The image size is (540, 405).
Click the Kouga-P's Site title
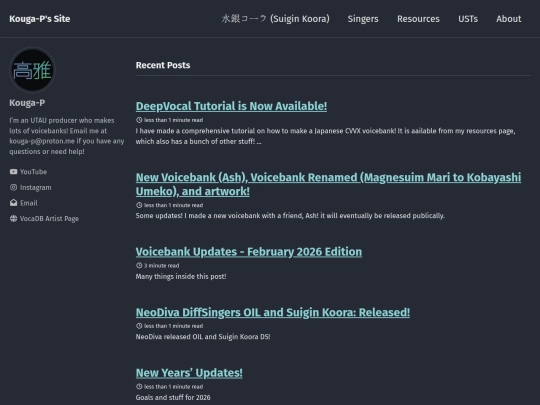40,19
